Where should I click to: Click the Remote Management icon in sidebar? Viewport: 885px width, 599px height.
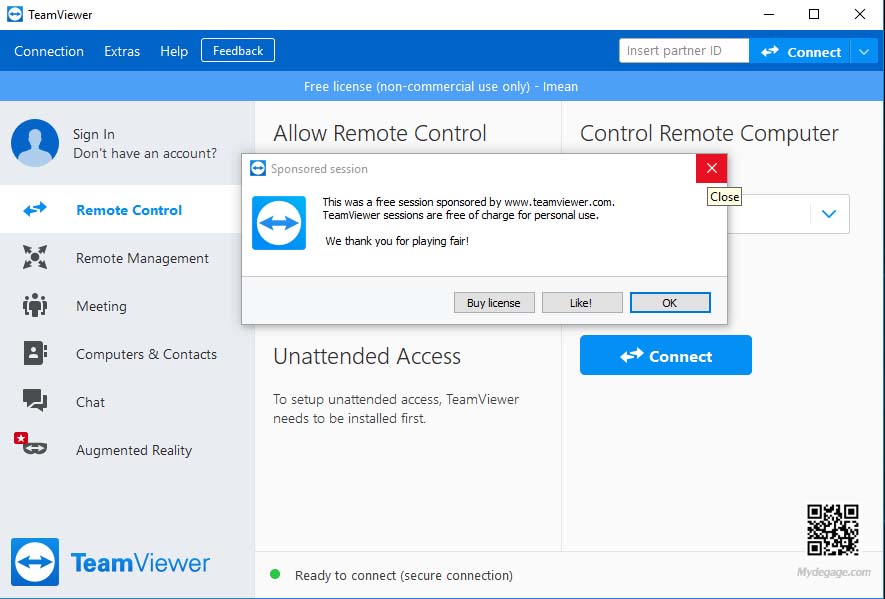[35, 257]
